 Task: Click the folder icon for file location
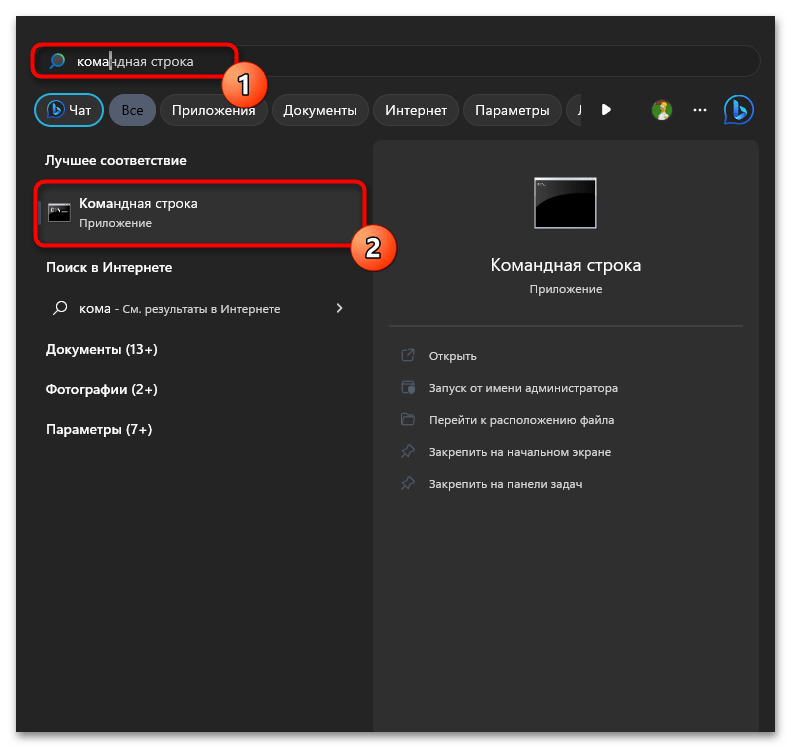[408, 419]
